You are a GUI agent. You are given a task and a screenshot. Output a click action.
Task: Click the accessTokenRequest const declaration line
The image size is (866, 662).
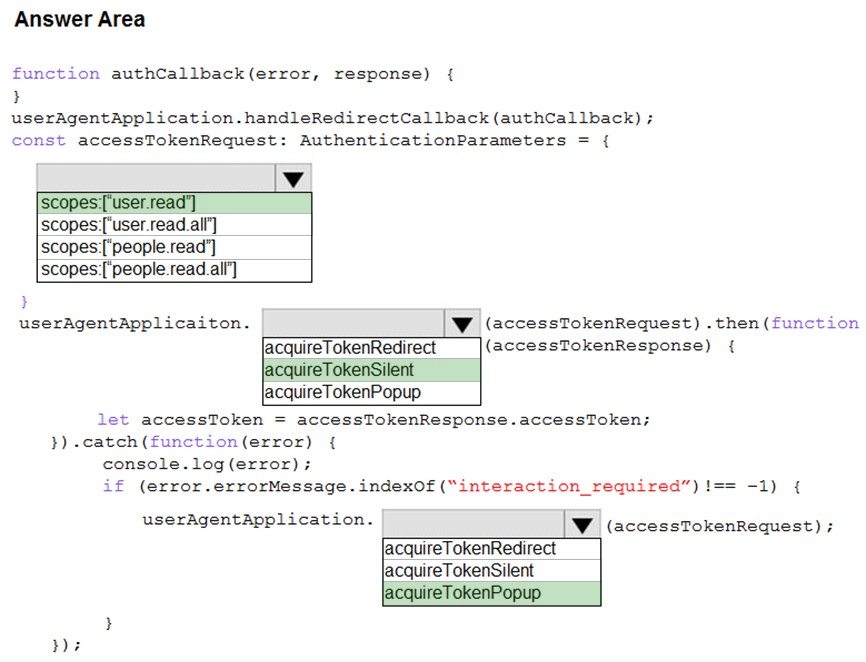[310, 140]
